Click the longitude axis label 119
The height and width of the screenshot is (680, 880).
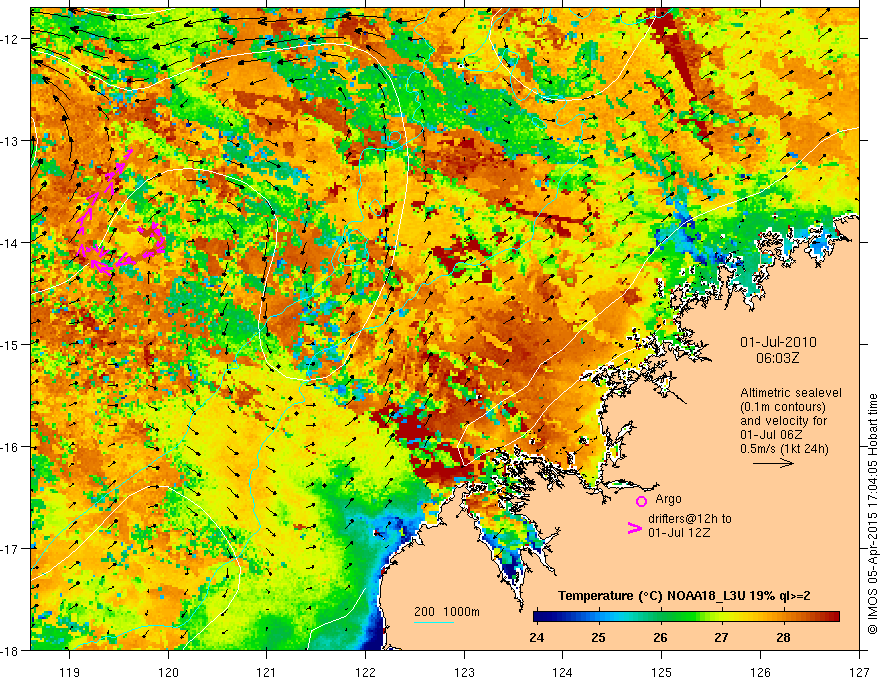[70, 672]
